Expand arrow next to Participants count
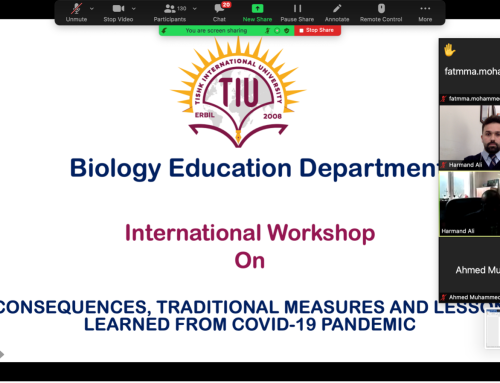The width and height of the screenshot is (500, 383). tap(195, 9)
